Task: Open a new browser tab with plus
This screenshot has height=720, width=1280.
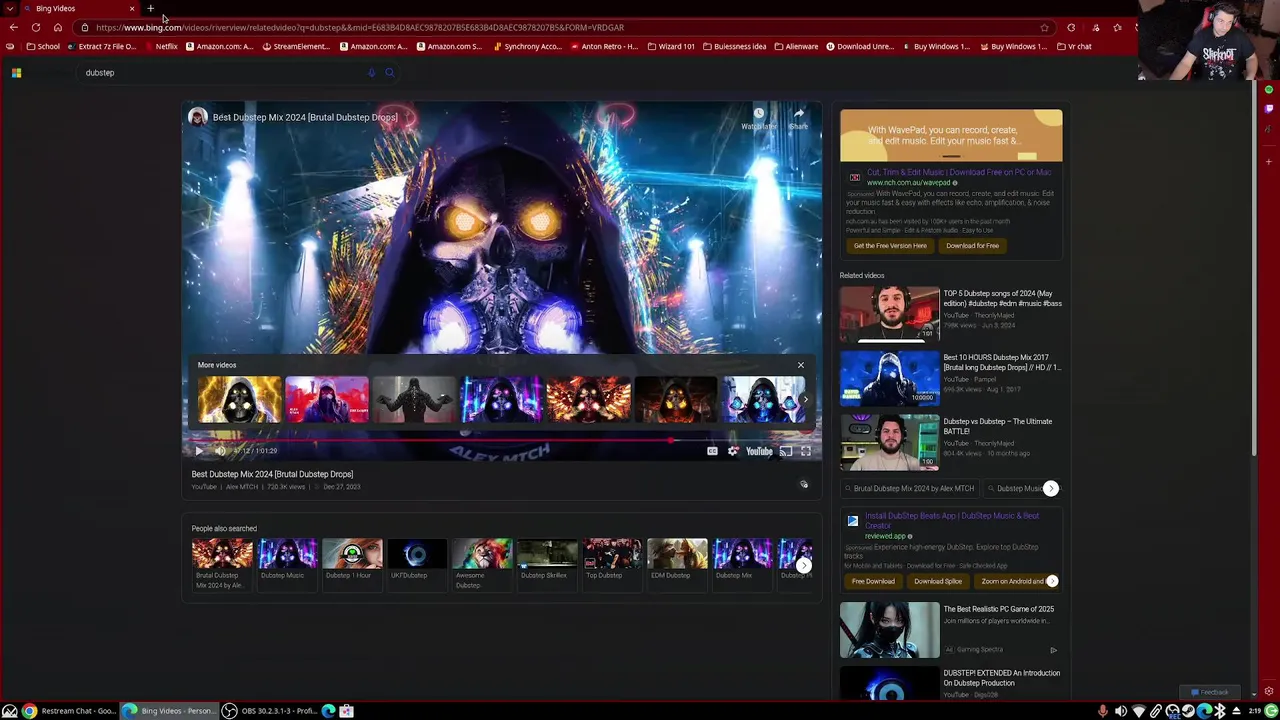Action: point(151,8)
